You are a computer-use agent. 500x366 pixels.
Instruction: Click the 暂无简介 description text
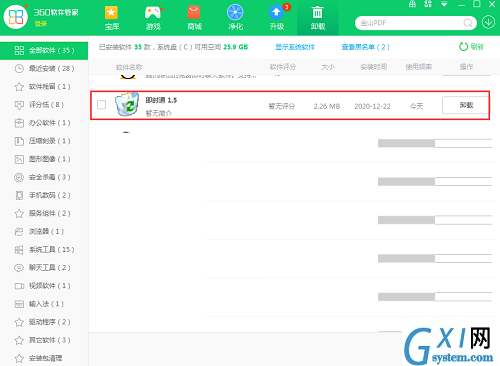point(159,113)
